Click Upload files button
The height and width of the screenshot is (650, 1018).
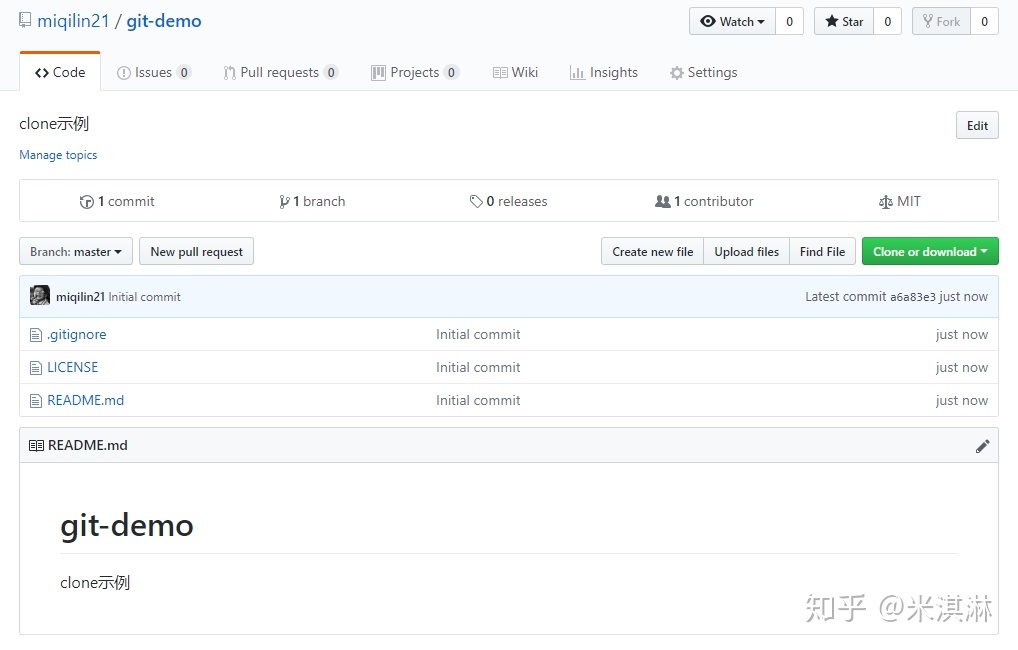pyautogui.click(x=747, y=251)
